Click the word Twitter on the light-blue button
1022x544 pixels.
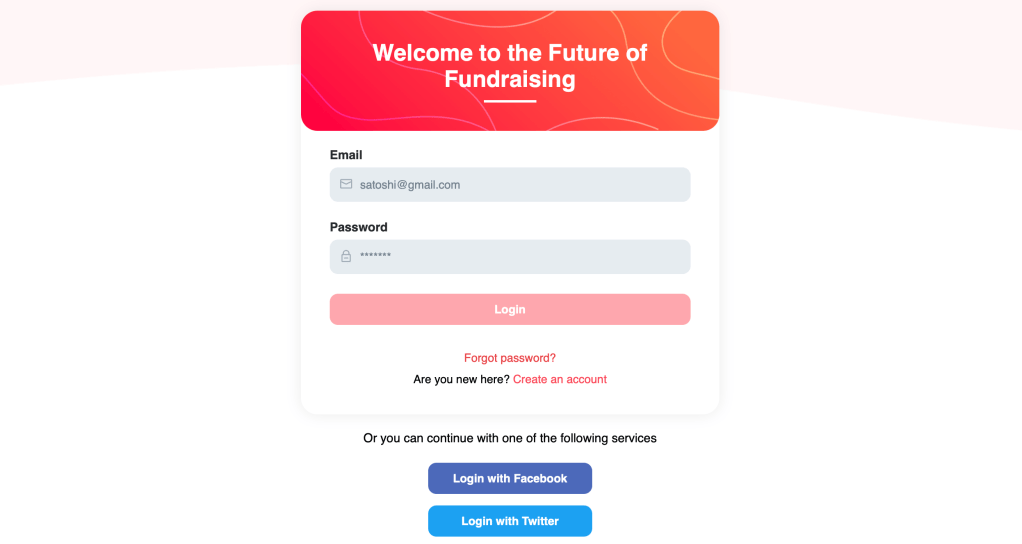coord(540,521)
